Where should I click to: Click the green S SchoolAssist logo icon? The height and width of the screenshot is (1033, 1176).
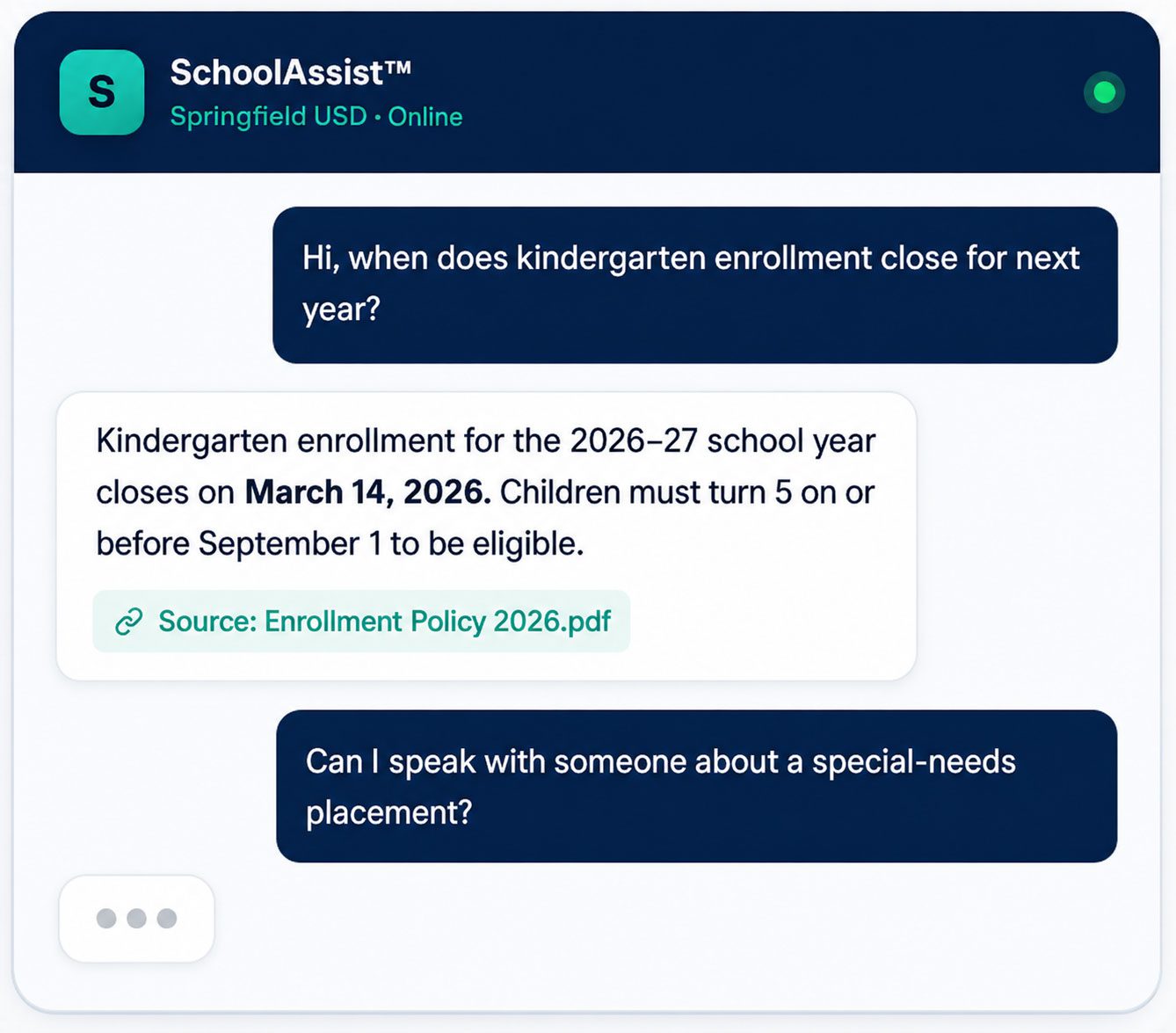coord(102,92)
